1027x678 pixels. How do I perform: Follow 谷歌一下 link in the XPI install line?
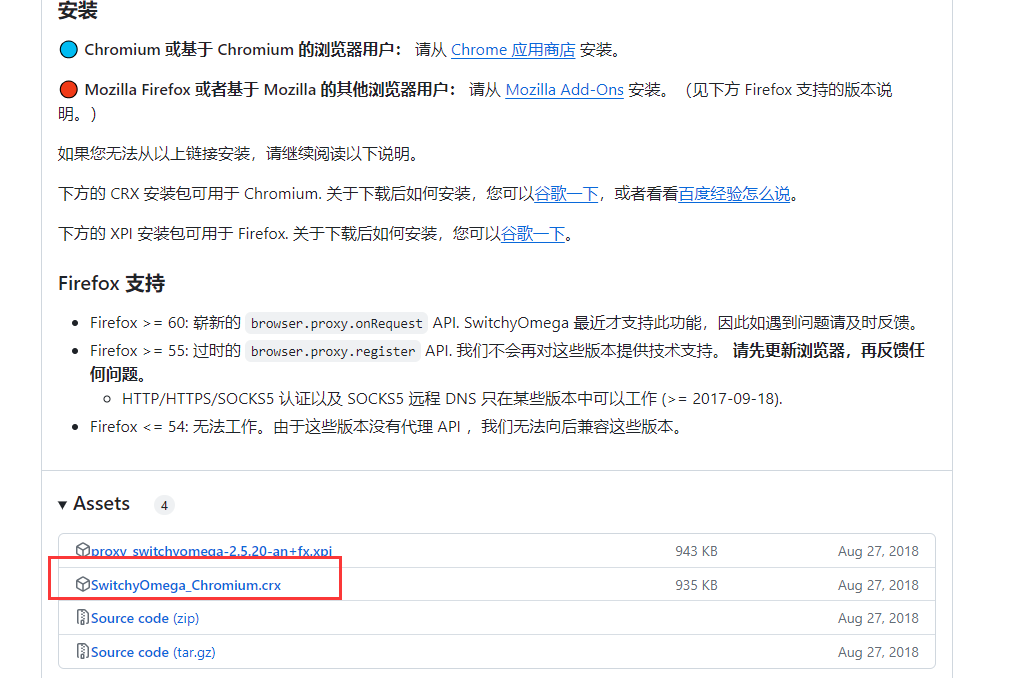533,234
